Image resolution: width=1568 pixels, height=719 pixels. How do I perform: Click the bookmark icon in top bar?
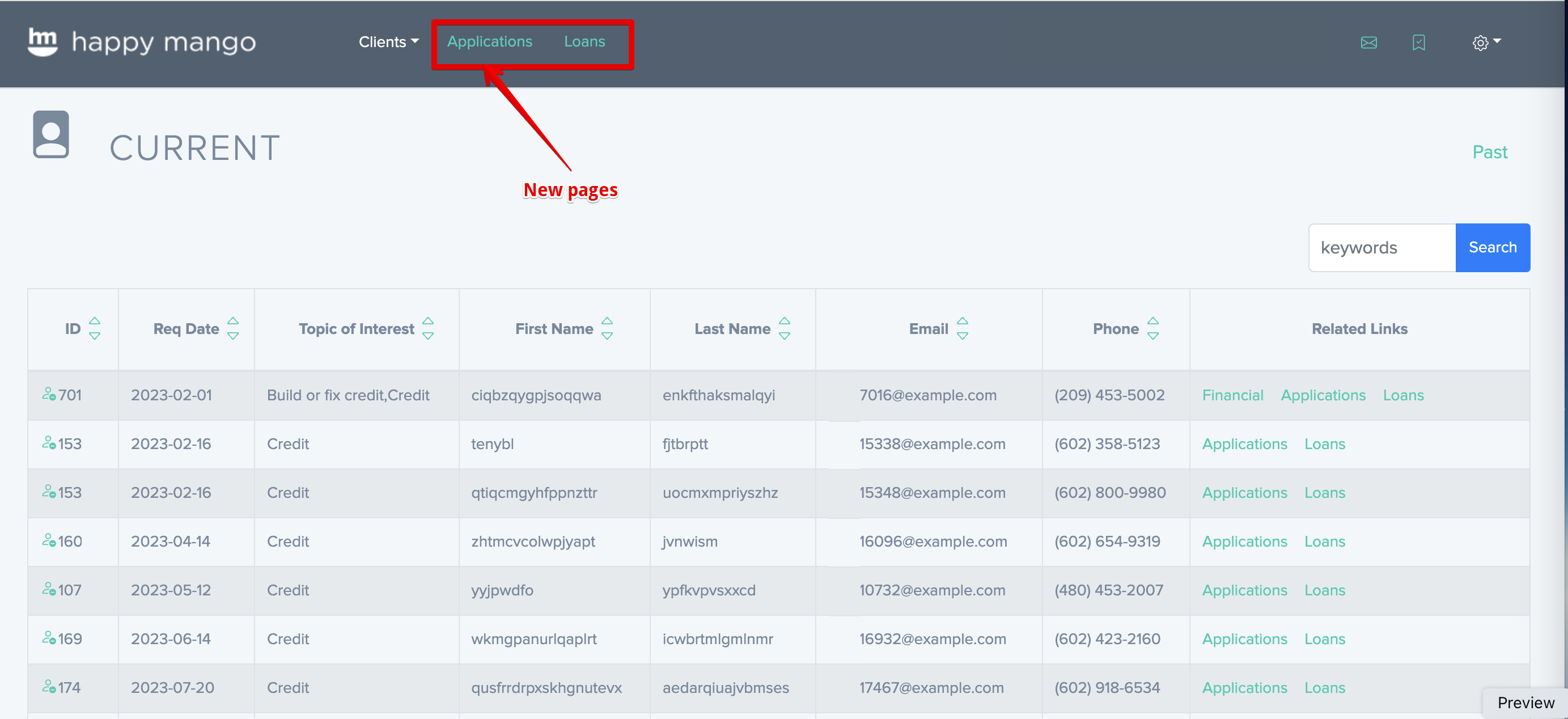tap(1419, 42)
